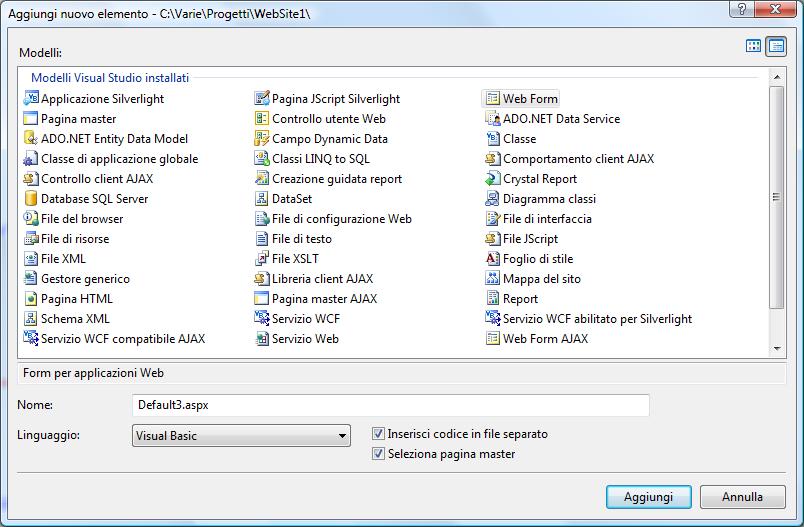Toggle Inserisci codice in file separato checkbox
The width and height of the screenshot is (804, 527).
pyautogui.click(x=378, y=434)
